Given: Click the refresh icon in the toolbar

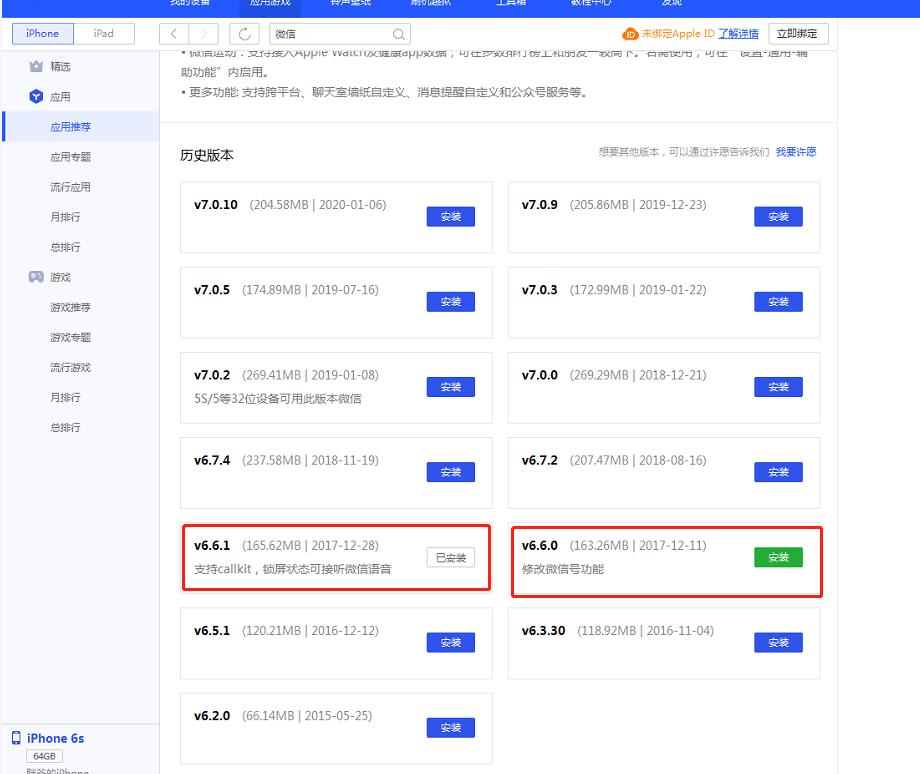Looking at the screenshot, I should click(x=244, y=33).
